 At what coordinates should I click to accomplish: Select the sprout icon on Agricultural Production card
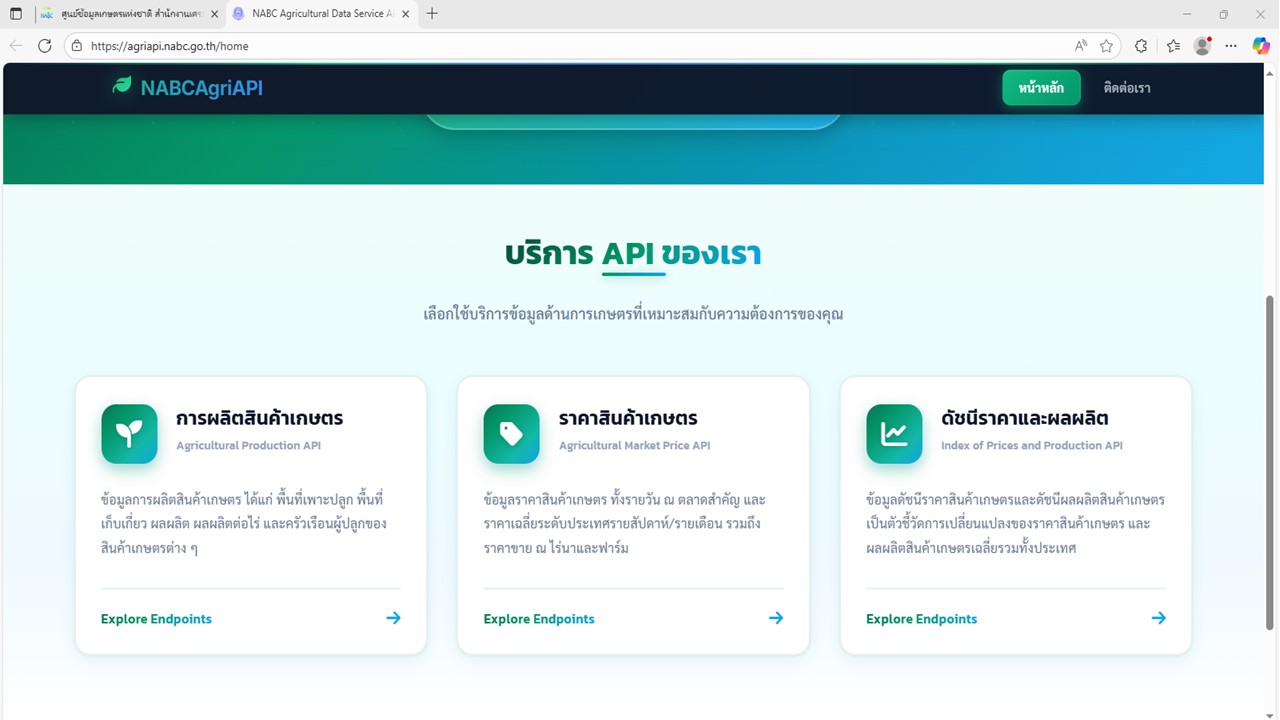pos(129,434)
